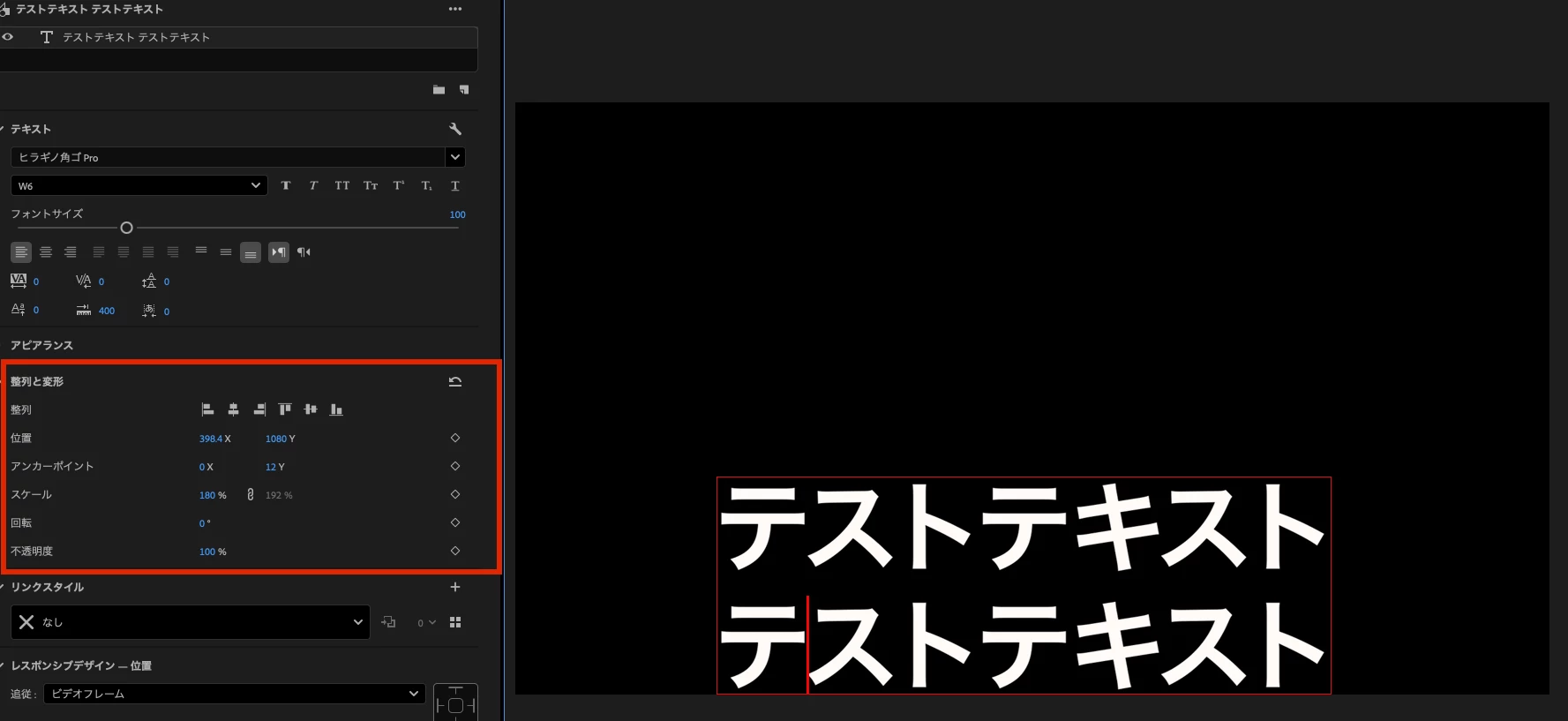Push style to track icon
Viewport: 1568px width, 721px height.
[x=388, y=622]
